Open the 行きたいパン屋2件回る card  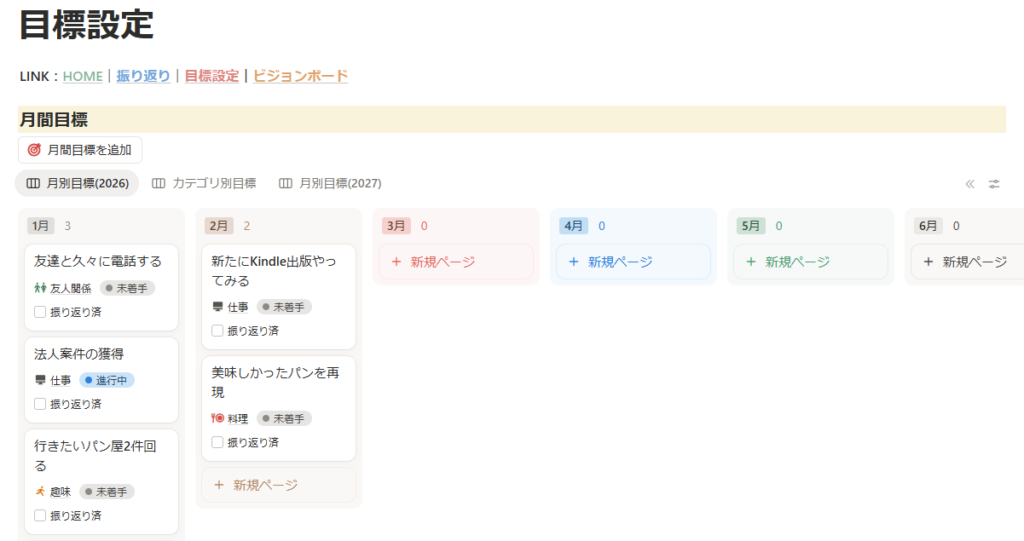click(x=95, y=456)
